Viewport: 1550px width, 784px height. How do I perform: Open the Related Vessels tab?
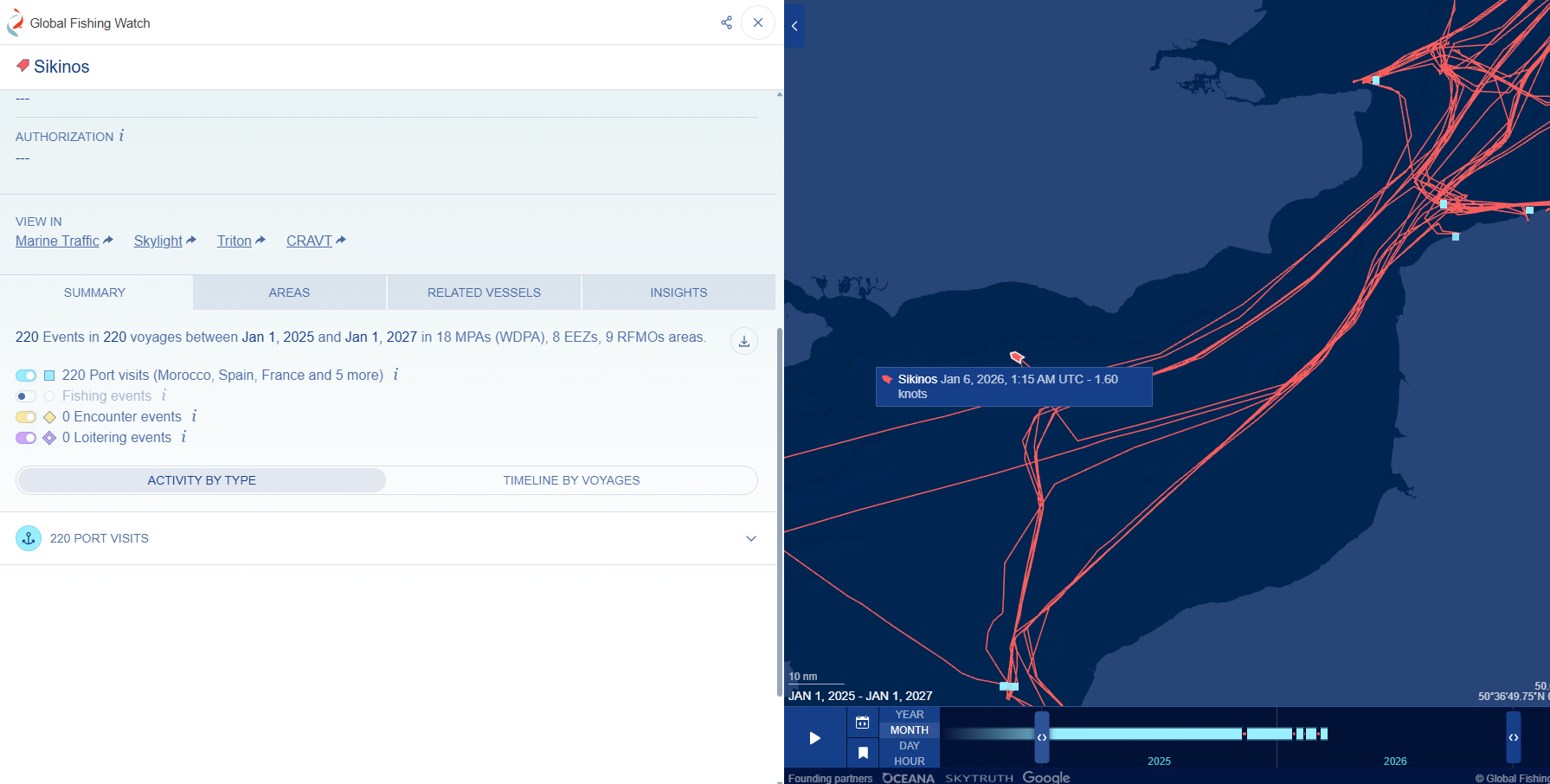[484, 292]
